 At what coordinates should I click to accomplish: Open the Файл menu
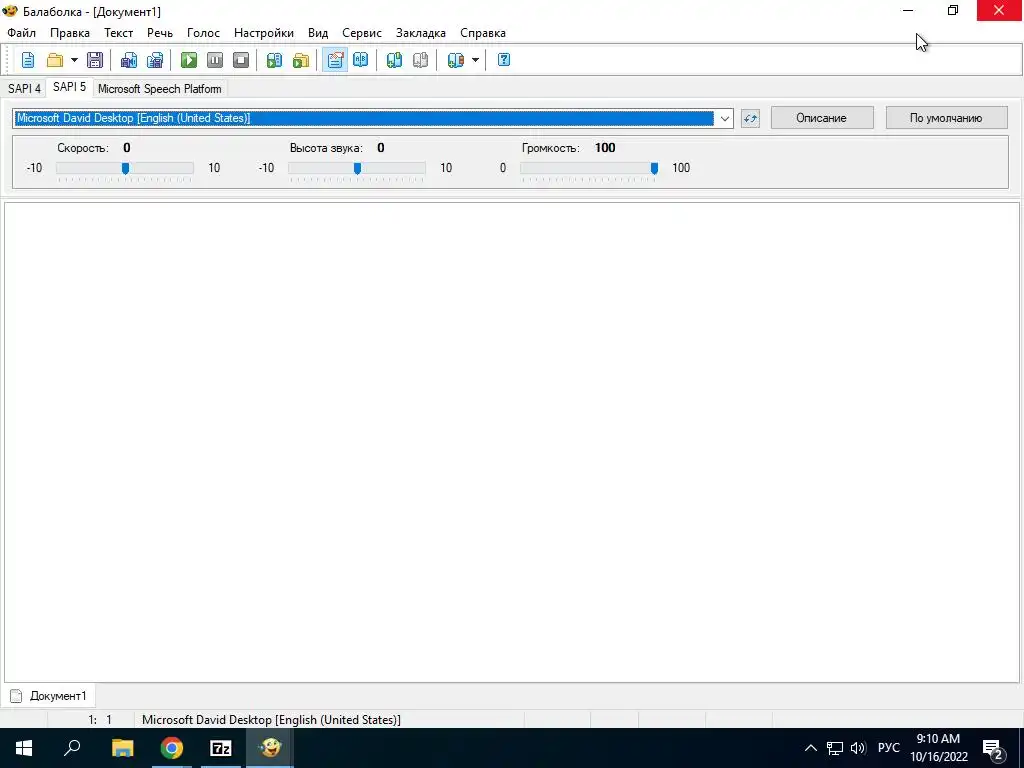coord(22,33)
